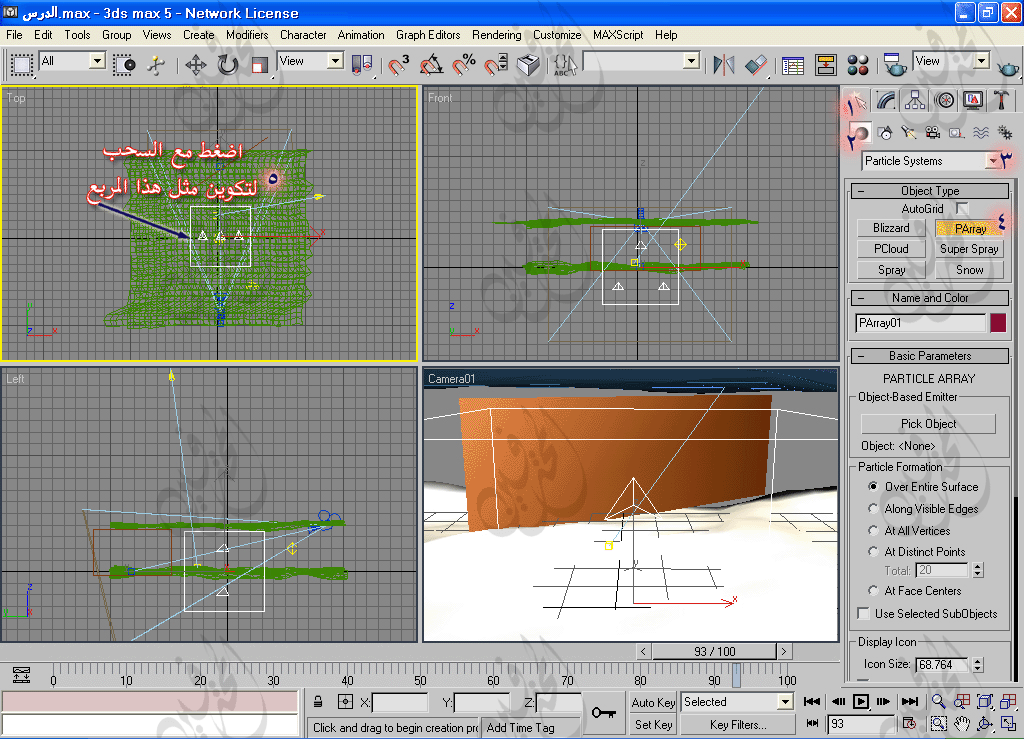Open the Align tool
Screen dimensions: 1024x739
click(756, 65)
